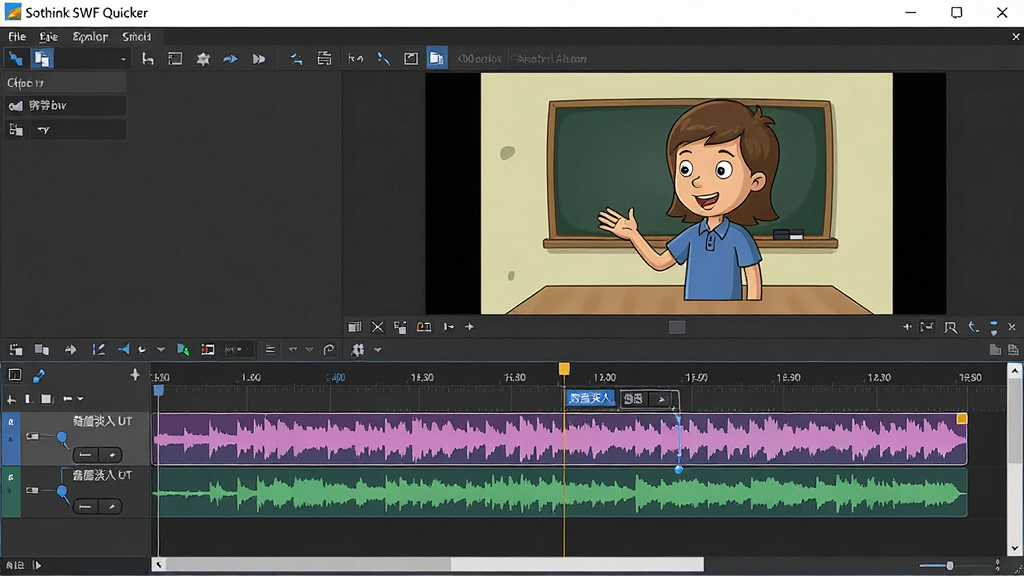Click the blue label tag beside the playhead
The height and width of the screenshot is (576, 1024).
590,398
